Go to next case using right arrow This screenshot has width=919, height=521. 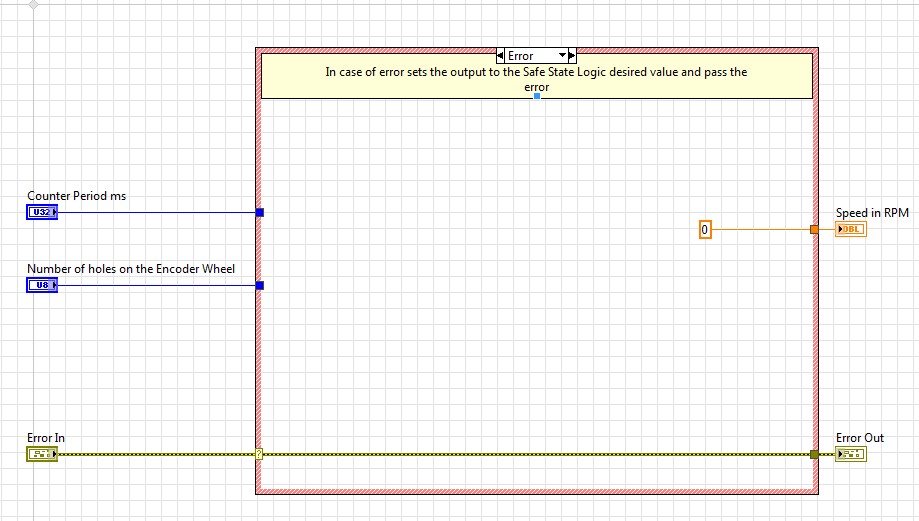571,56
